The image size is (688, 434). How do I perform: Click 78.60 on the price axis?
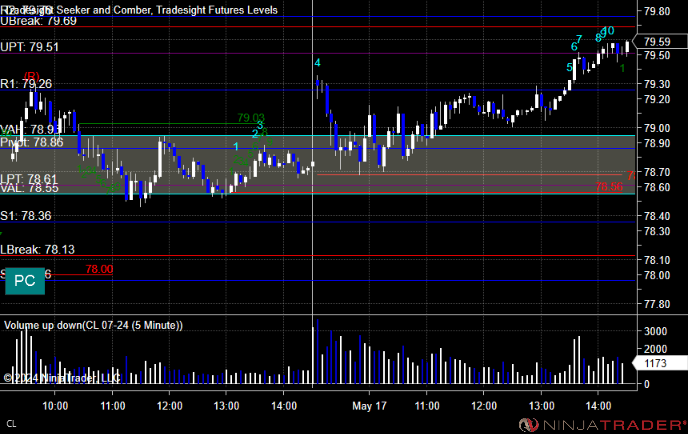pyautogui.click(x=657, y=187)
